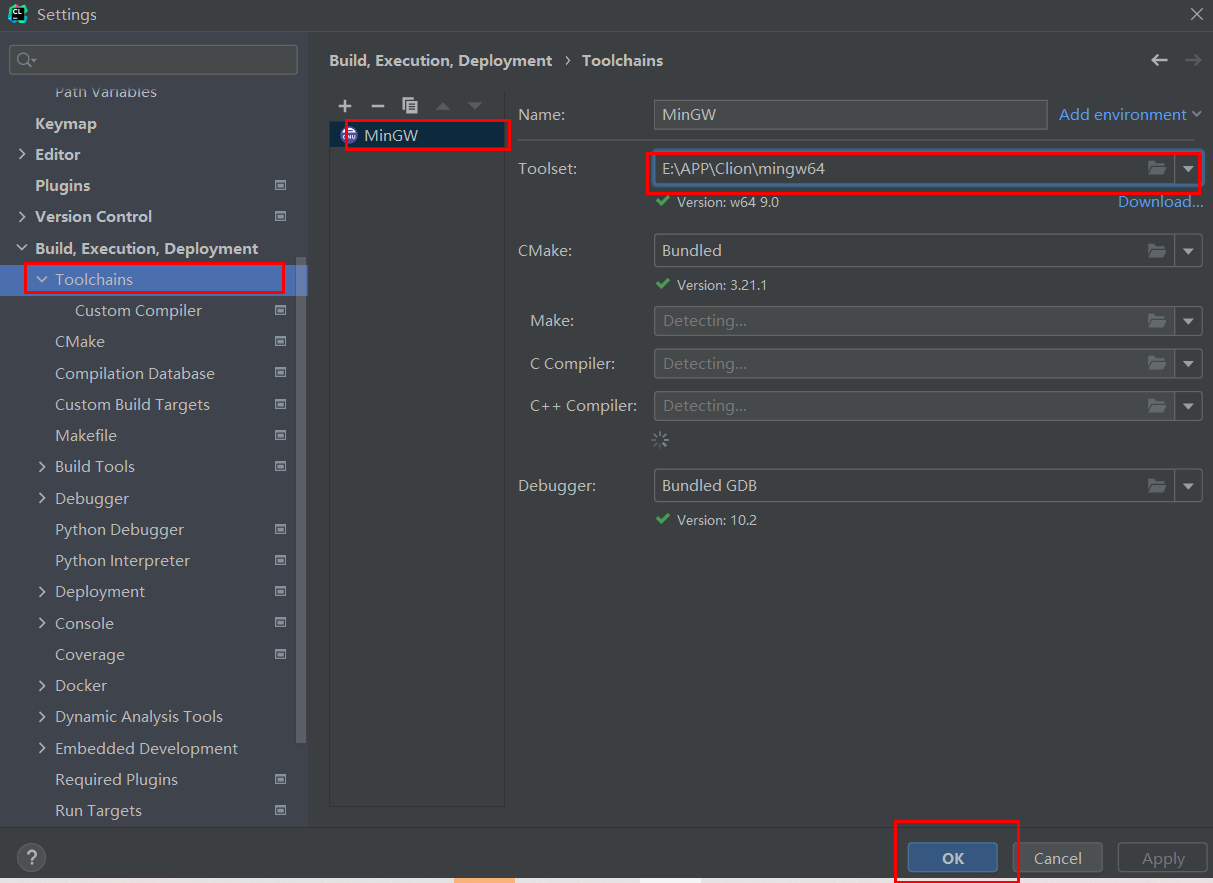Open Add environment dropdown

click(1130, 114)
